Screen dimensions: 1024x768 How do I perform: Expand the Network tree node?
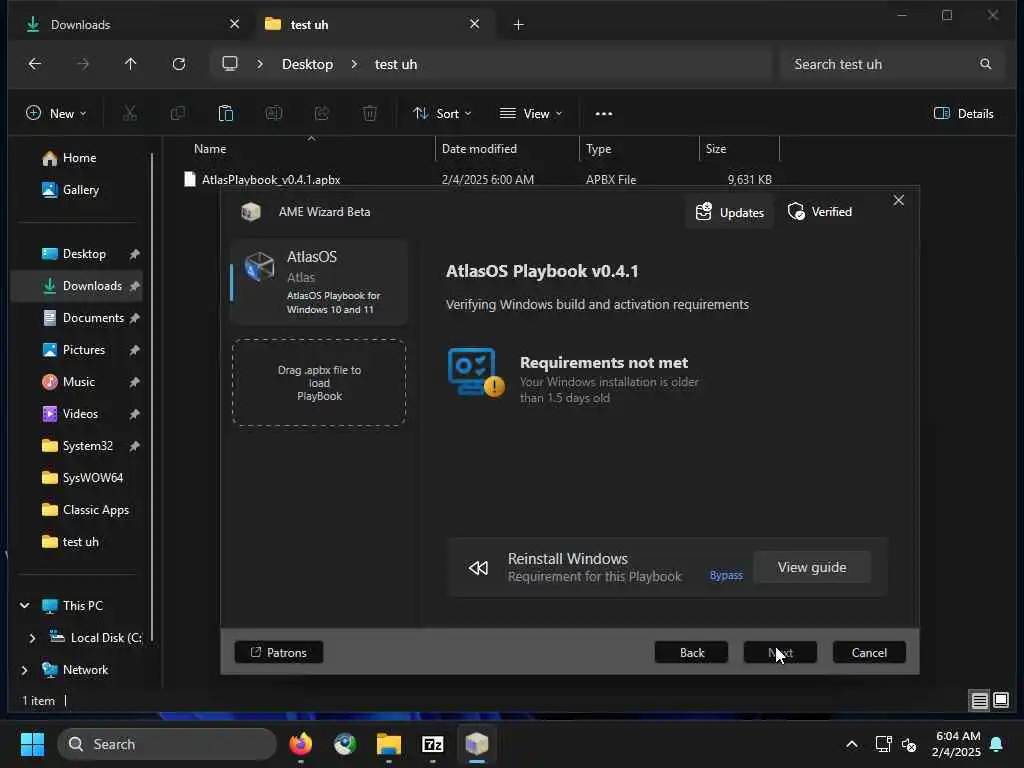click(25, 670)
